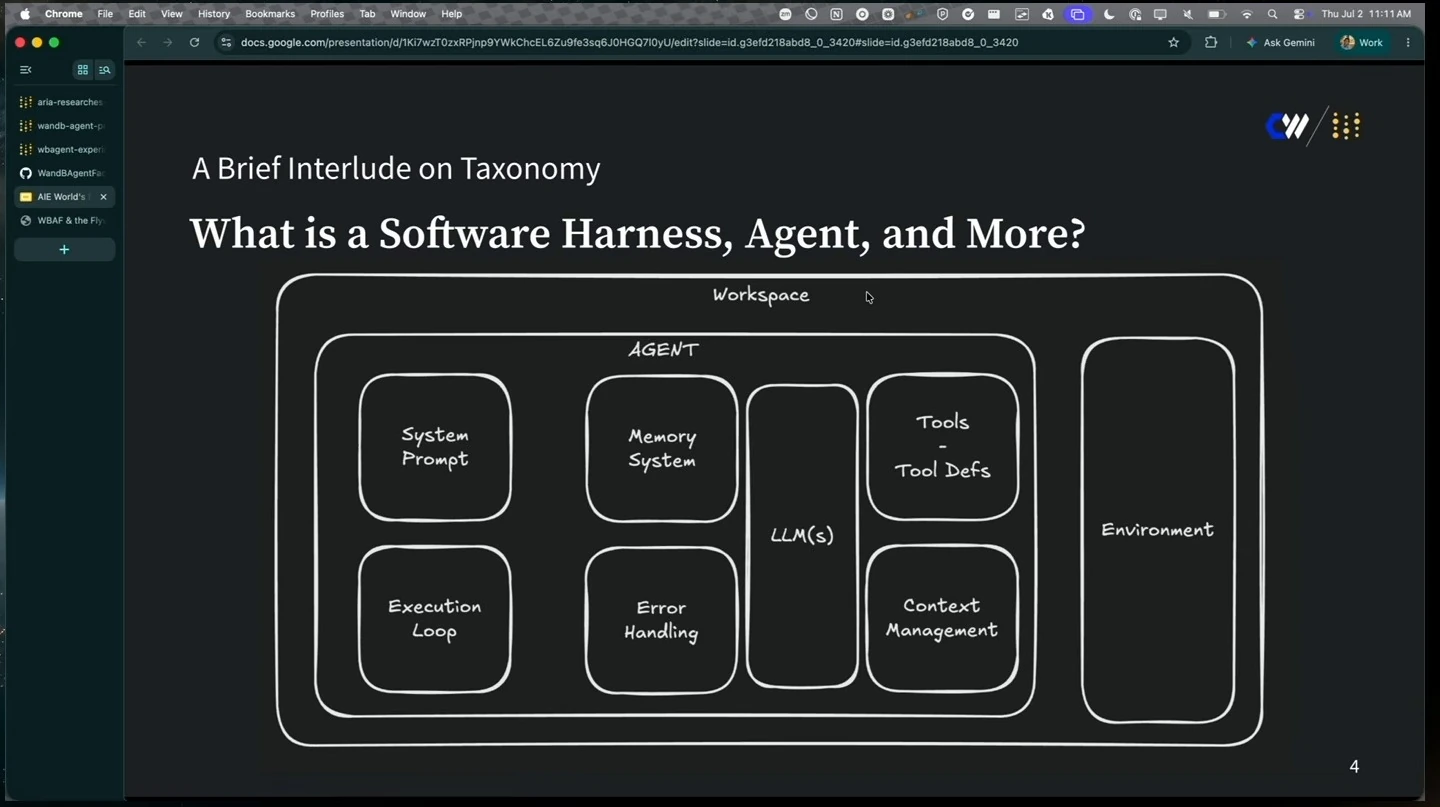The width and height of the screenshot is (1440, 807).
Task: Toggle the Do Not Disturb moon icon
Action: point(1109,14)
